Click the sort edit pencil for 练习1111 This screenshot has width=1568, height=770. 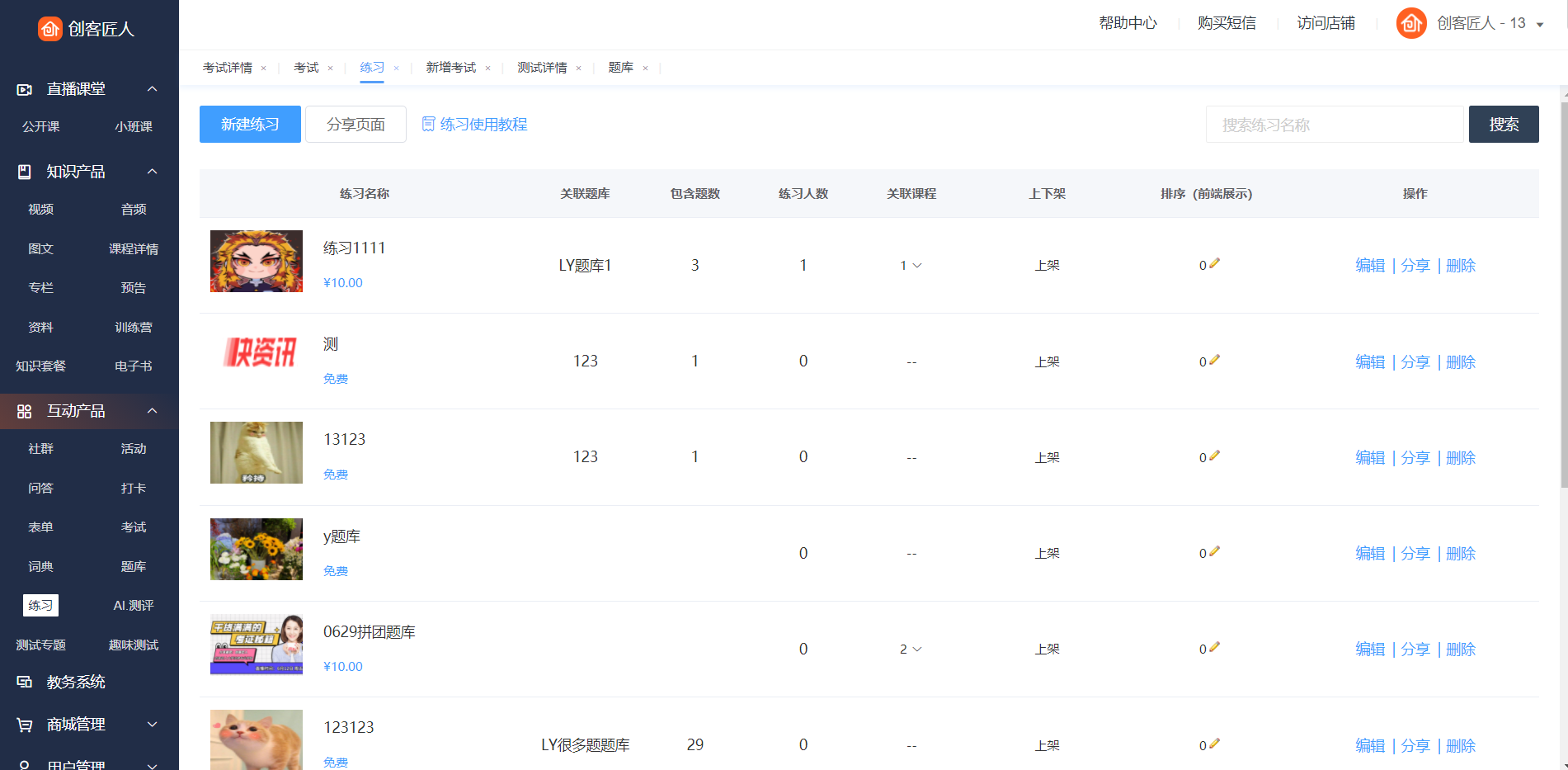pos(1214,264)
